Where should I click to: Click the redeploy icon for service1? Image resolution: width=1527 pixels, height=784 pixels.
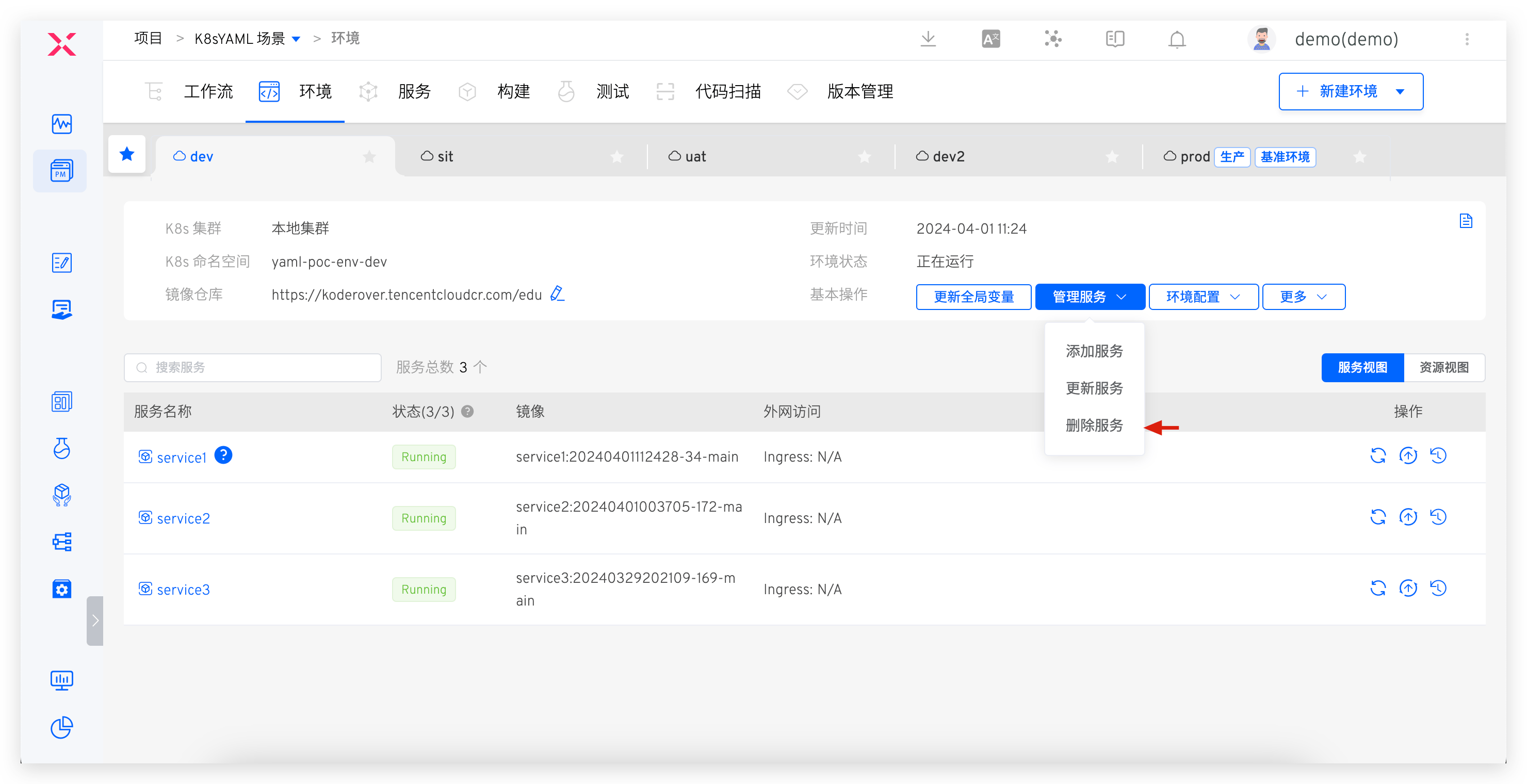1378,456
